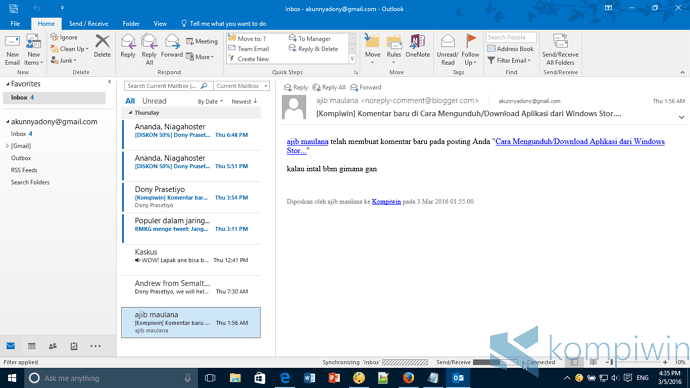Image resolution: width=690 pixels, height=388 pixels.
Task: Minimize the folder pane
Action: tap(110, 82)
